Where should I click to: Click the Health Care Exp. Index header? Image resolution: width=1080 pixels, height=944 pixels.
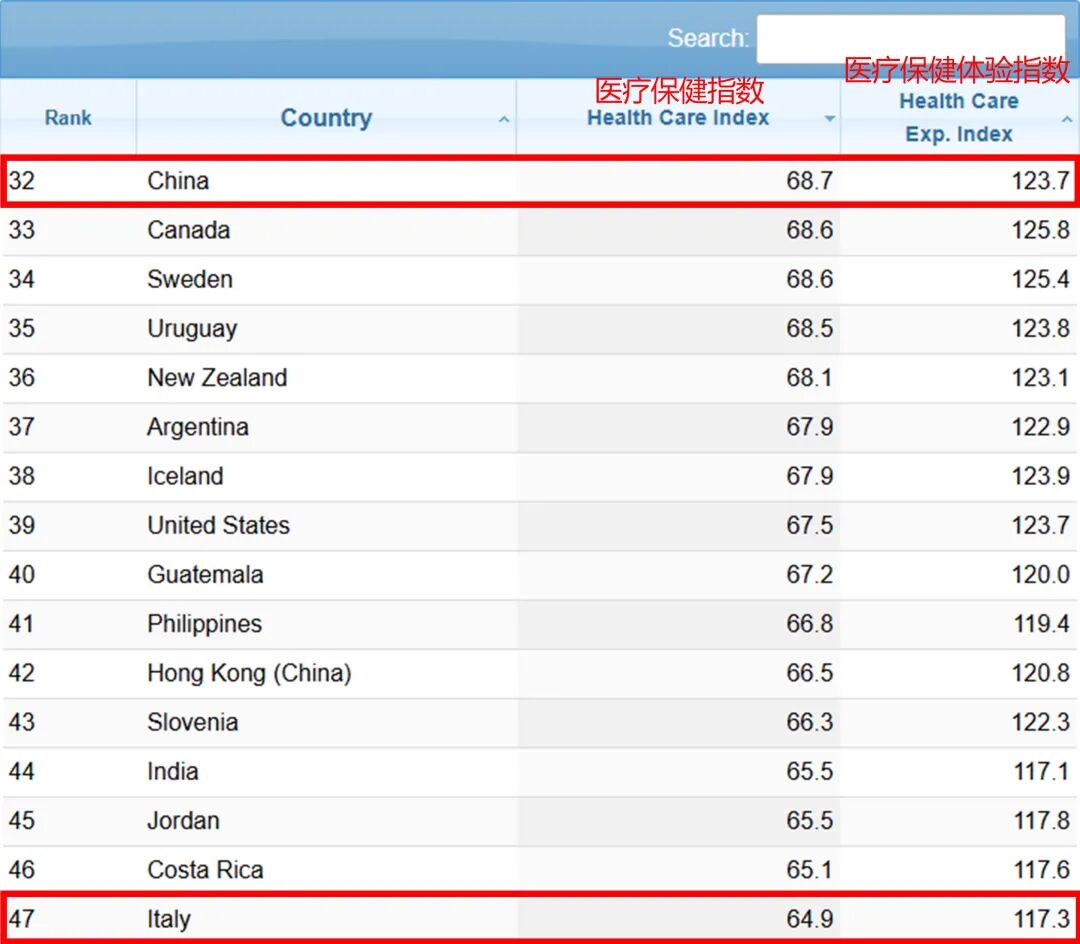[958, 118]
